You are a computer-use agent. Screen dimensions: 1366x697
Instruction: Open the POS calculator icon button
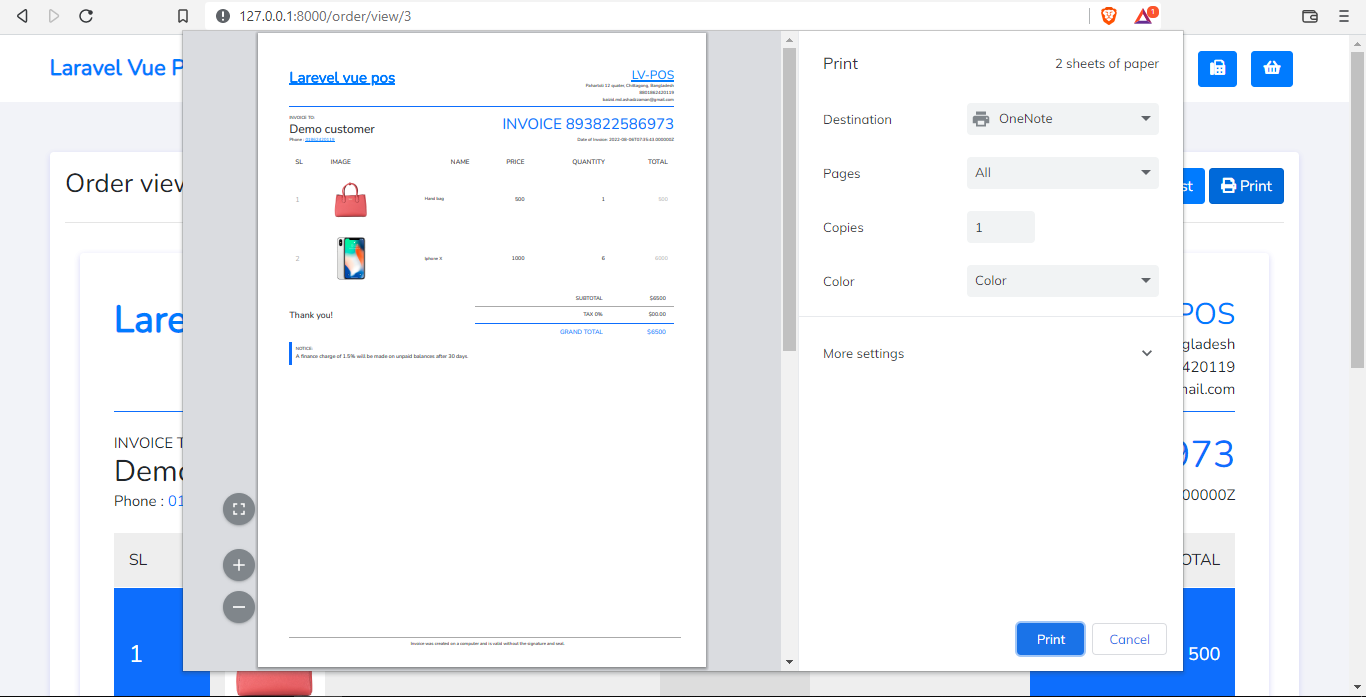click(1217, 68)
